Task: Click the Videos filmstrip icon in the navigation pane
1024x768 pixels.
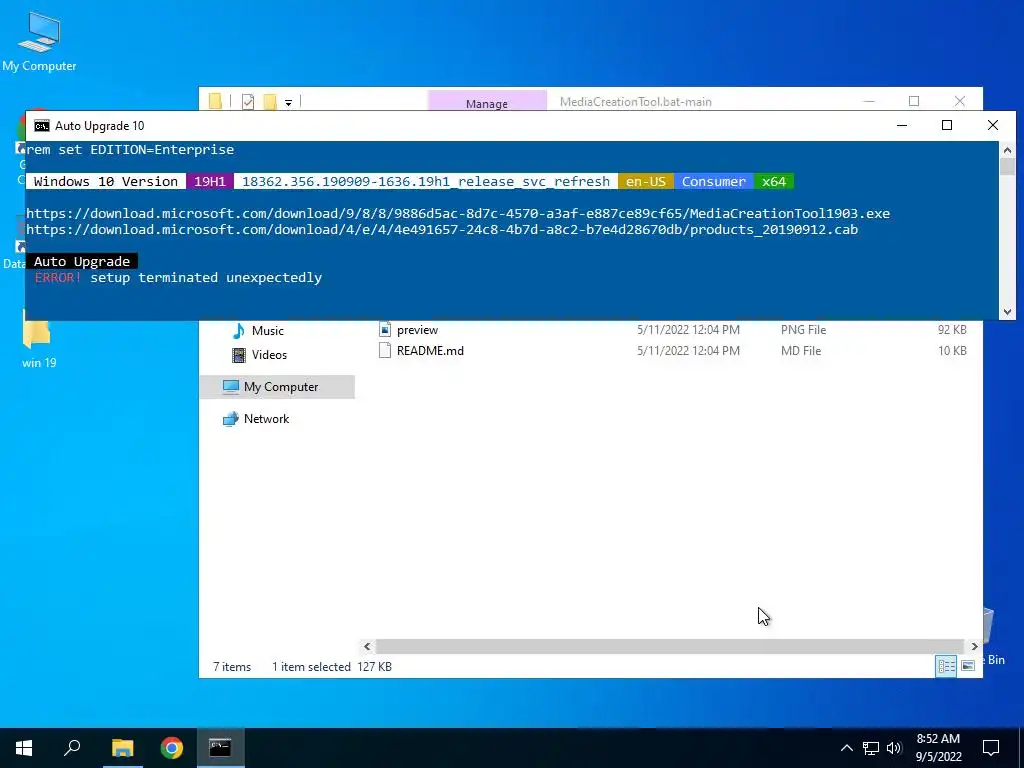Action: point(239,355)
